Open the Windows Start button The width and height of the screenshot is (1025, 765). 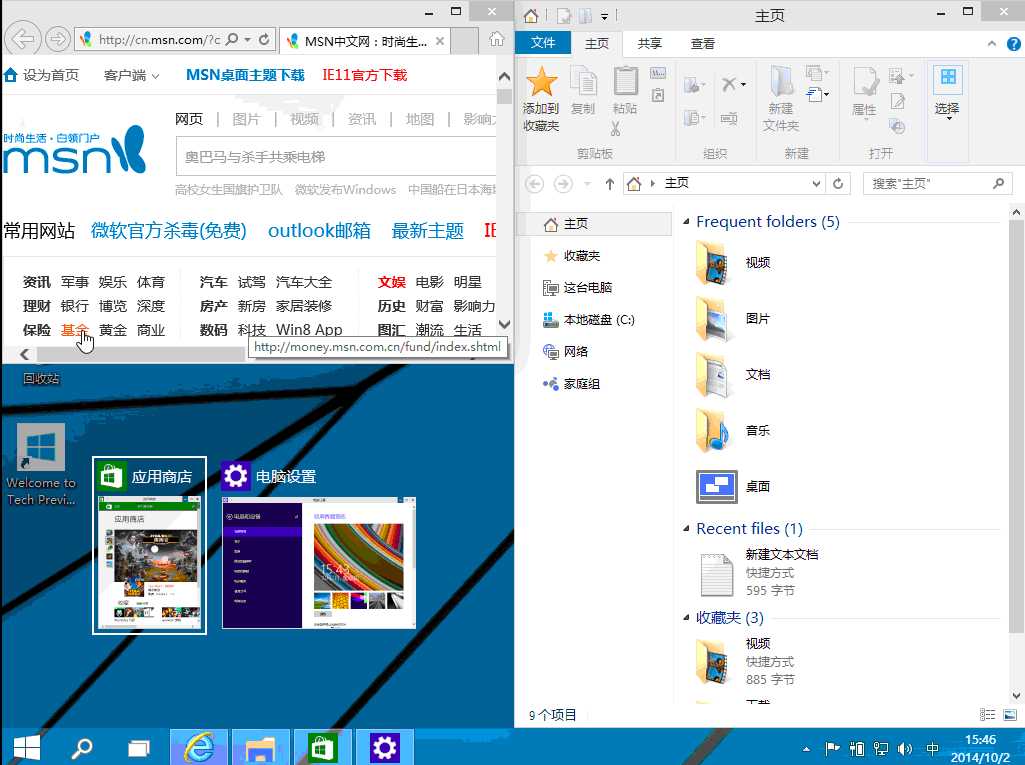tap(27, 747)
